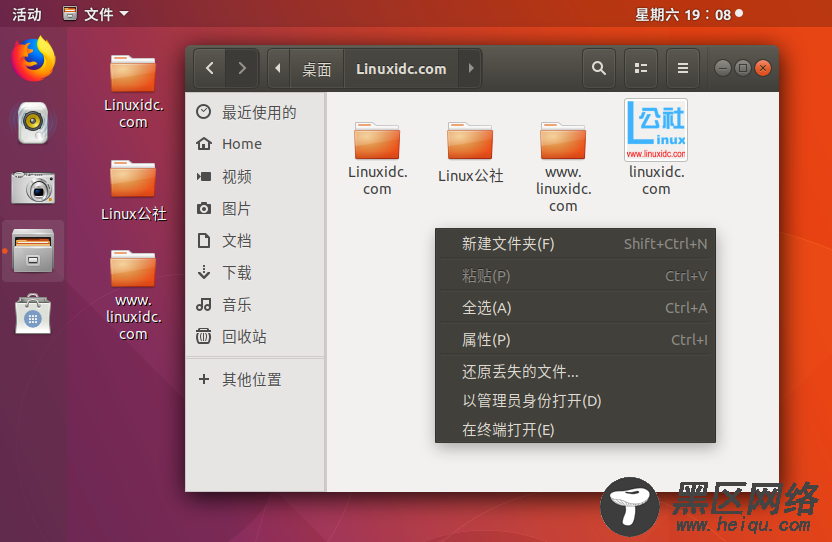Select www.linuxidc.com folder in file window
Screen dimensions: 832x542
click(563, 167)
